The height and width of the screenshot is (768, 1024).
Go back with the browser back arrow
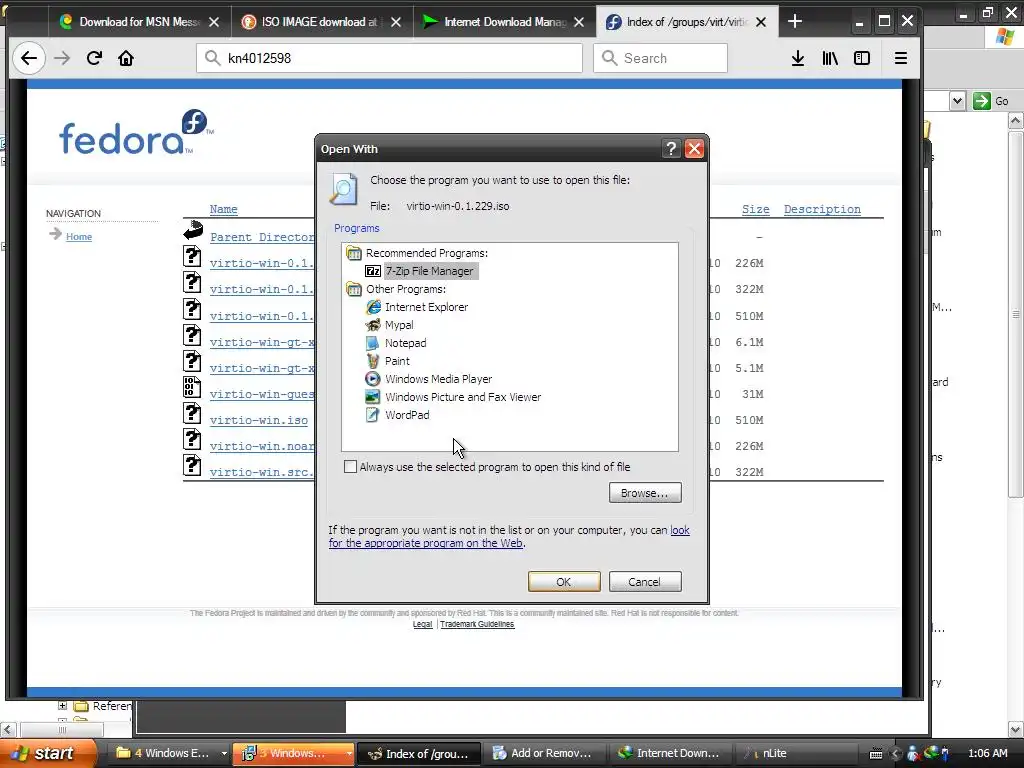[29, 58]
